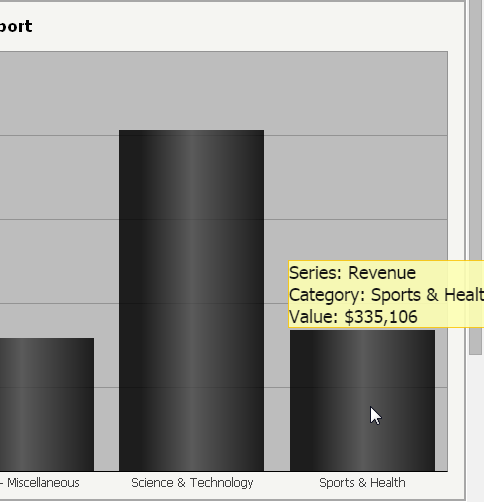Click the bold report title text
484x502 pixels.
(16, 27)
